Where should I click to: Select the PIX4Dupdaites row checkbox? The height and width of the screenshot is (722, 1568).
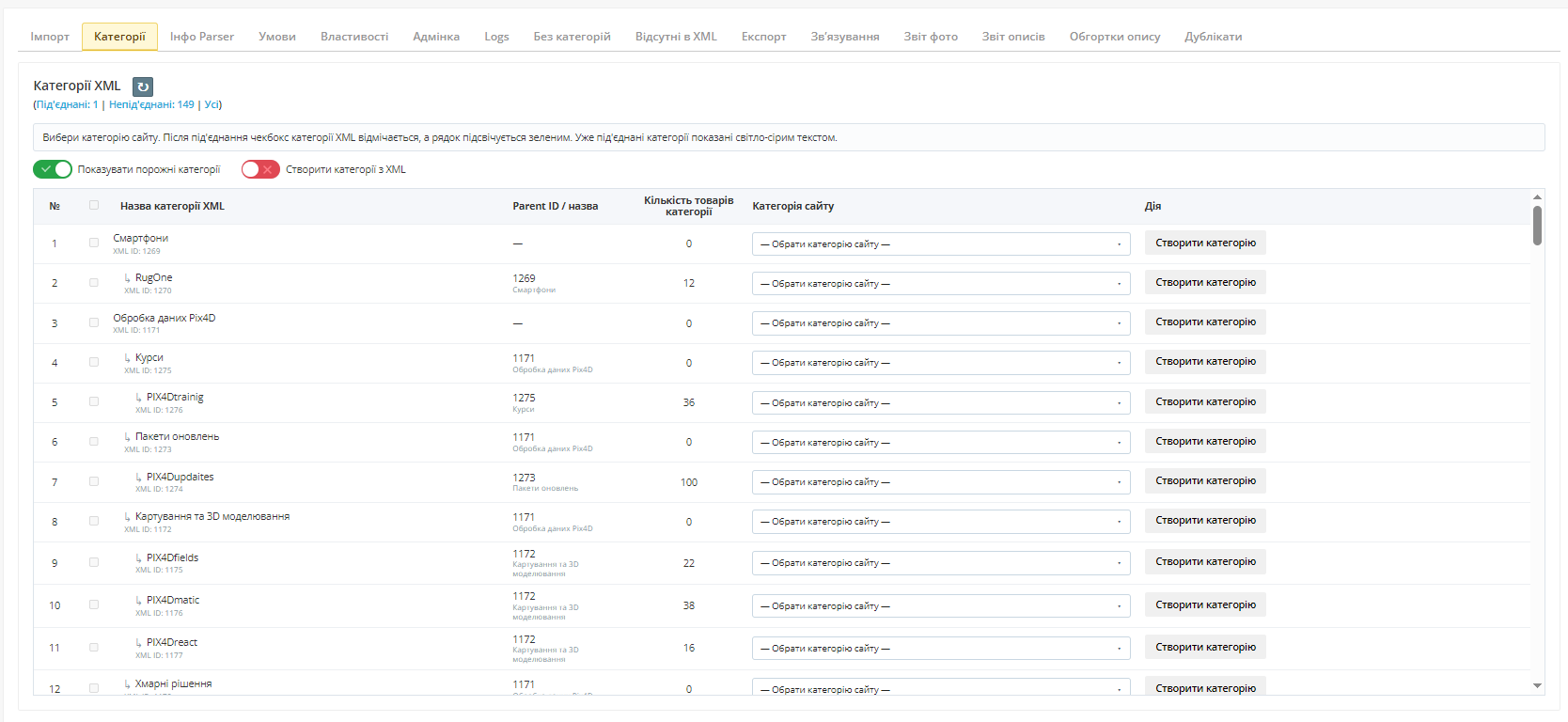click(94, 481)
